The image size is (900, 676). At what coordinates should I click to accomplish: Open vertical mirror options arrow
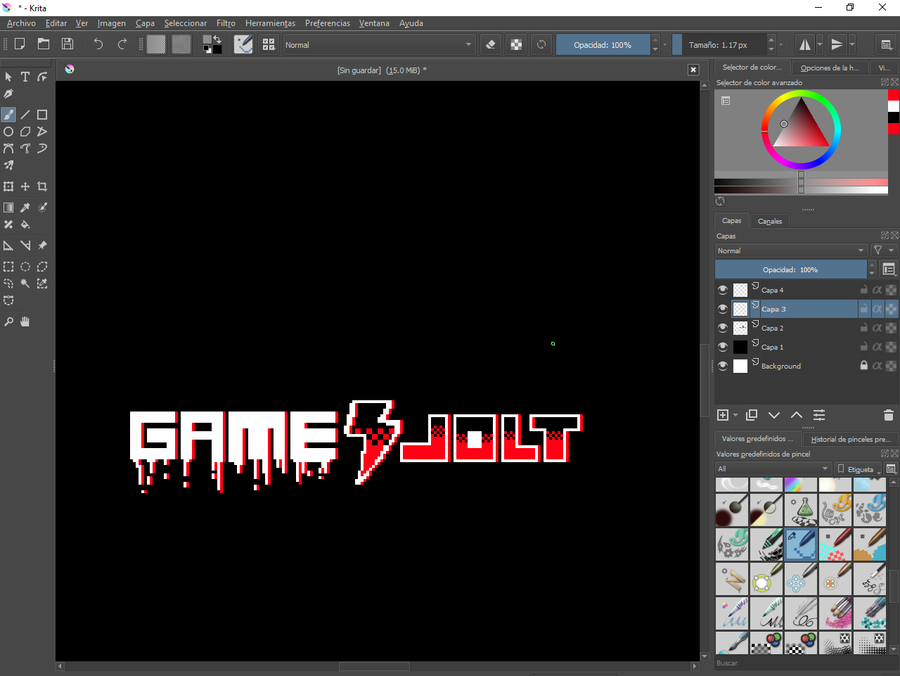click(852, 44)
